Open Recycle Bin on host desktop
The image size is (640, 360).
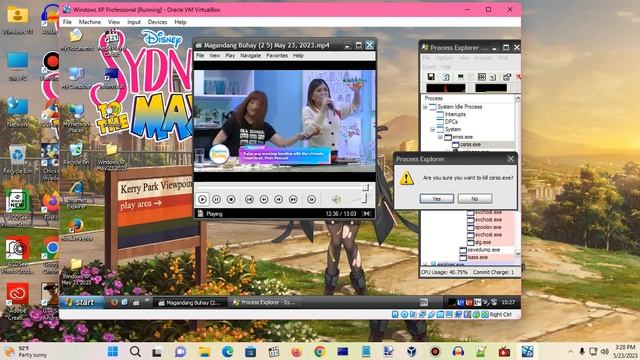click(x=17, y=160)
